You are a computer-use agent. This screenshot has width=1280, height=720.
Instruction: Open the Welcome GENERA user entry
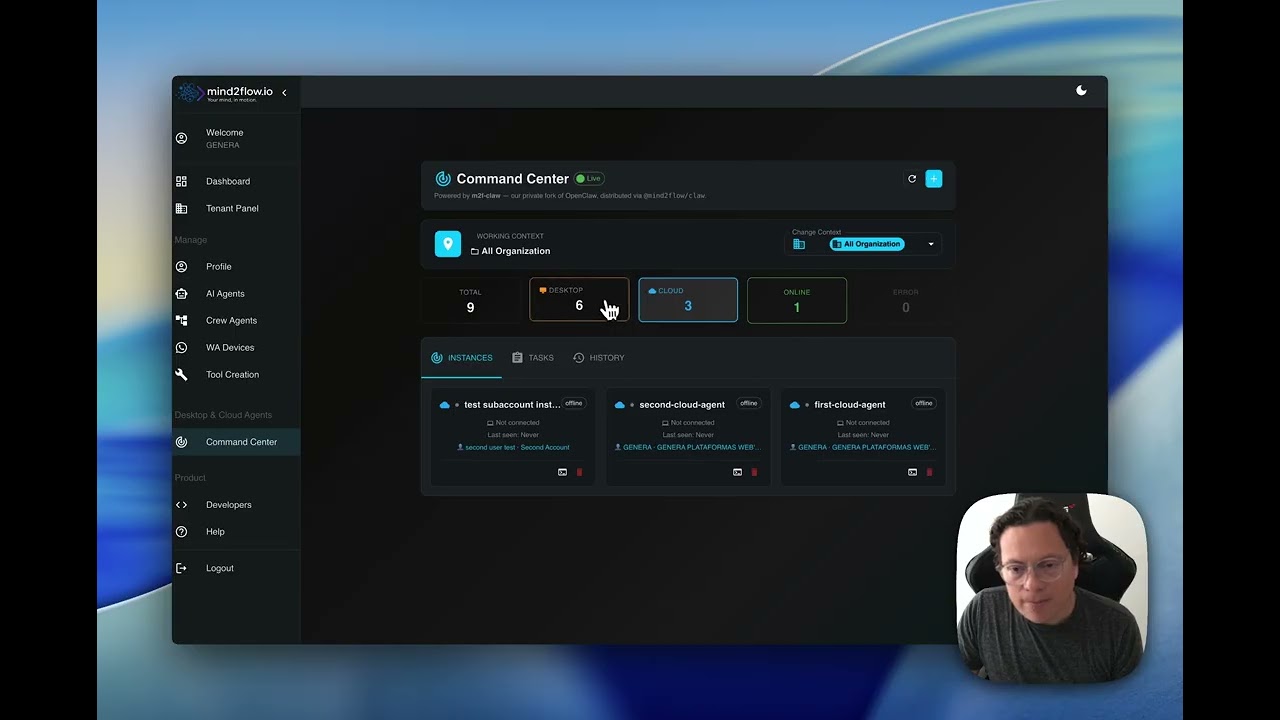point(236,139)
